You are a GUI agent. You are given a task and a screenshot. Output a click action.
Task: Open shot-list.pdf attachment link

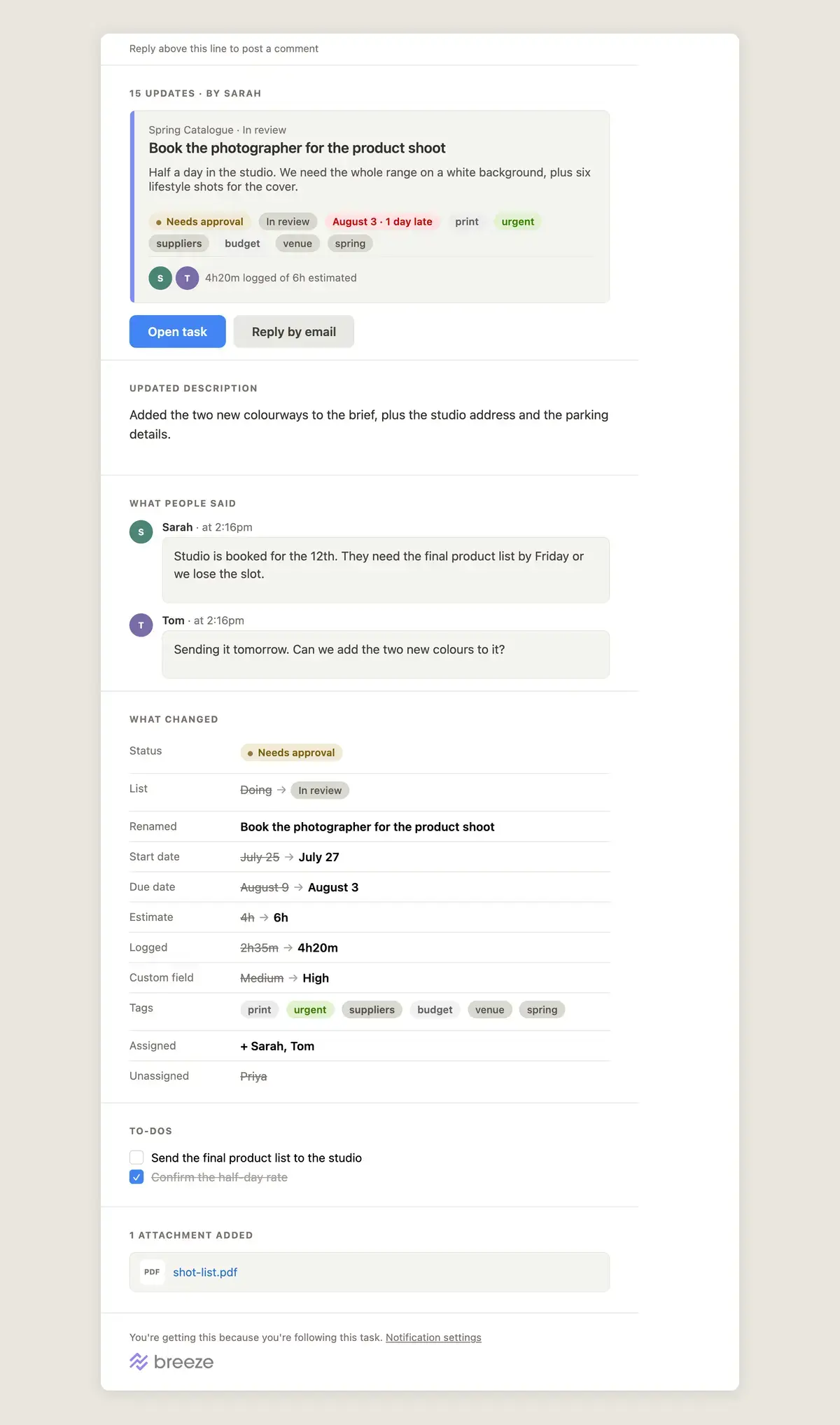click(205, 1272)
